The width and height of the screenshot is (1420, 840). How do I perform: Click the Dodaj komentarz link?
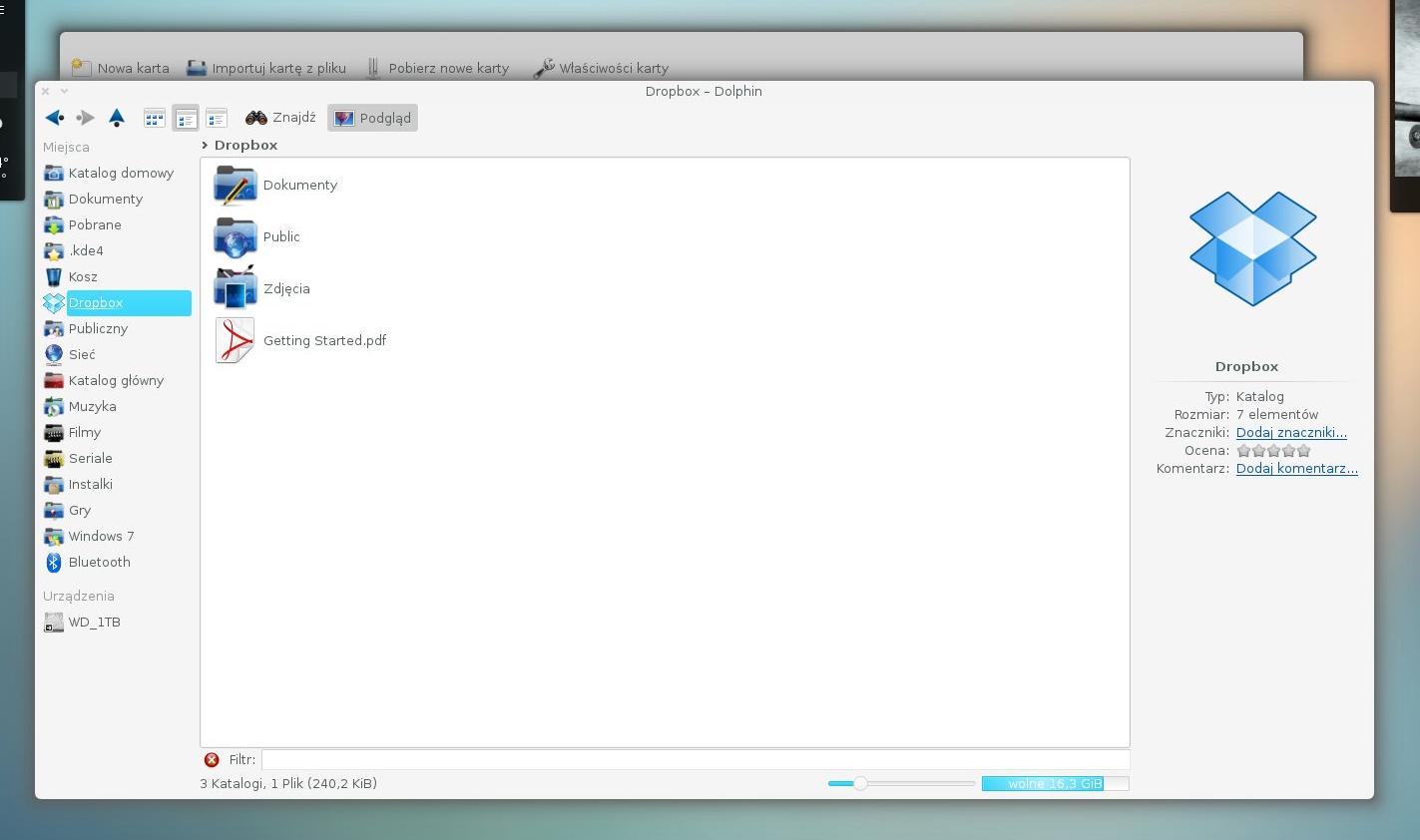click(1296, 468)
